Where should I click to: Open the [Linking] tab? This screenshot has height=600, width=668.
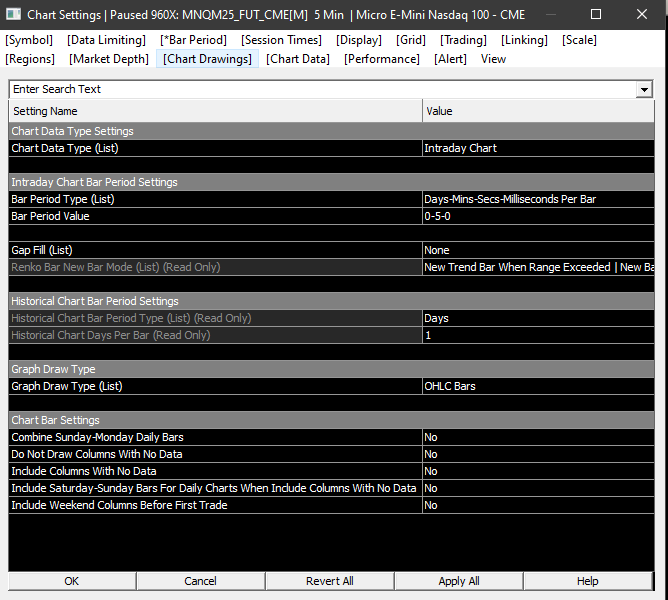[x=524, y=40]
